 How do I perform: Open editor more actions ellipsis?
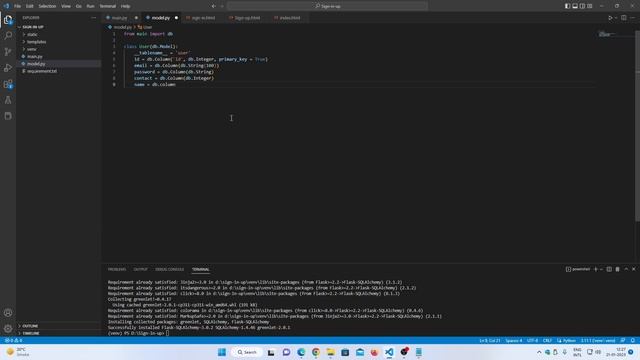coord(633,18)
